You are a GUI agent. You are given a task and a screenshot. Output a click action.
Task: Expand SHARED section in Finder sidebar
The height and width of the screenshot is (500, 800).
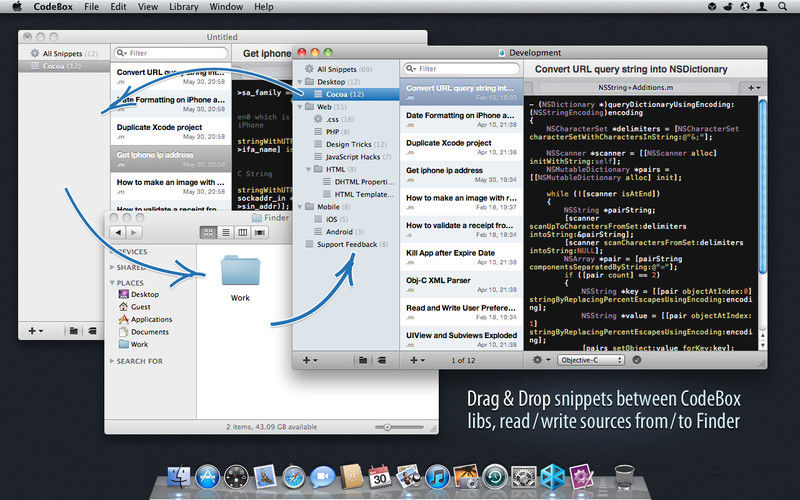pos(112,267)
